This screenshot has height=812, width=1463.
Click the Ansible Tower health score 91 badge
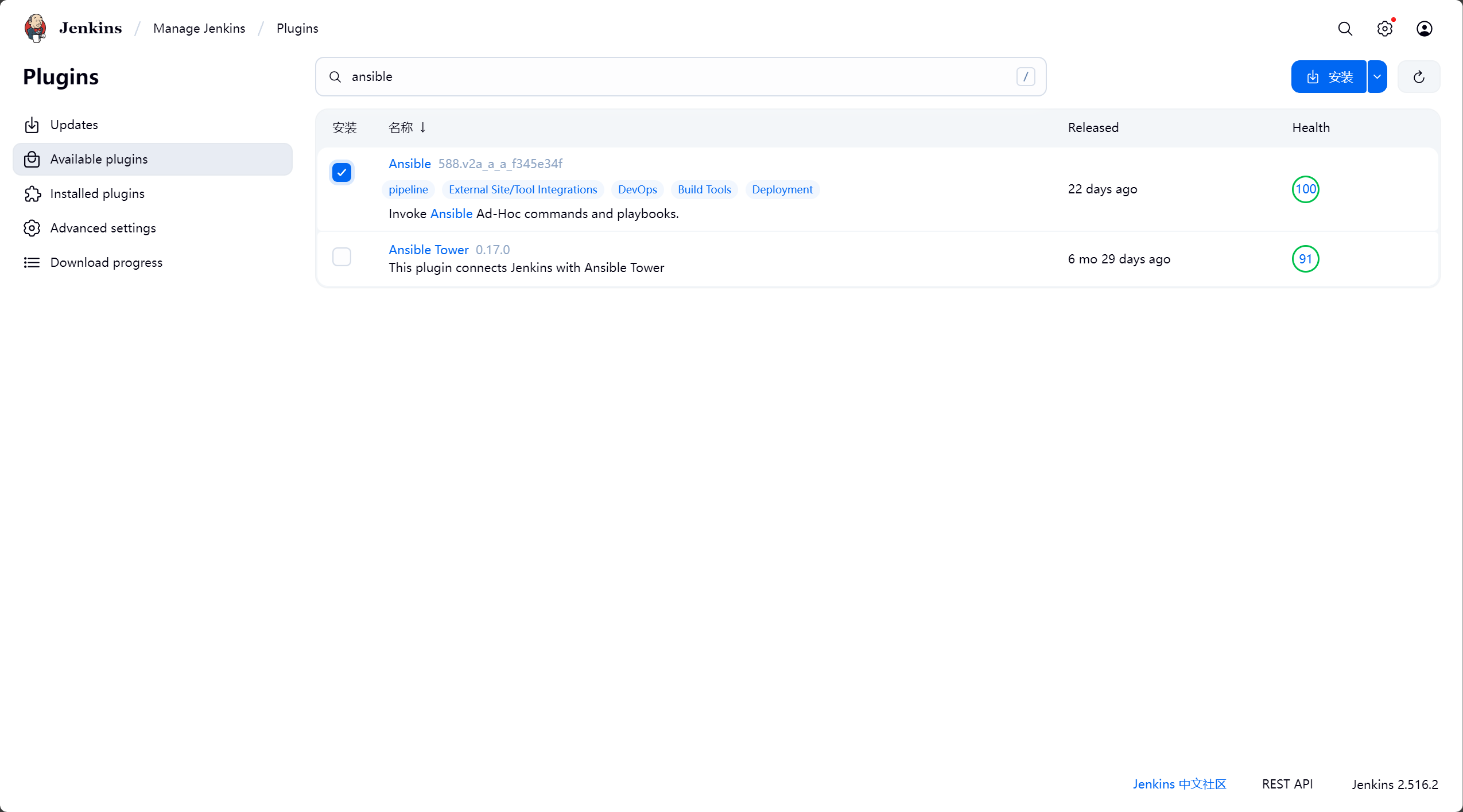point(1305,259)
